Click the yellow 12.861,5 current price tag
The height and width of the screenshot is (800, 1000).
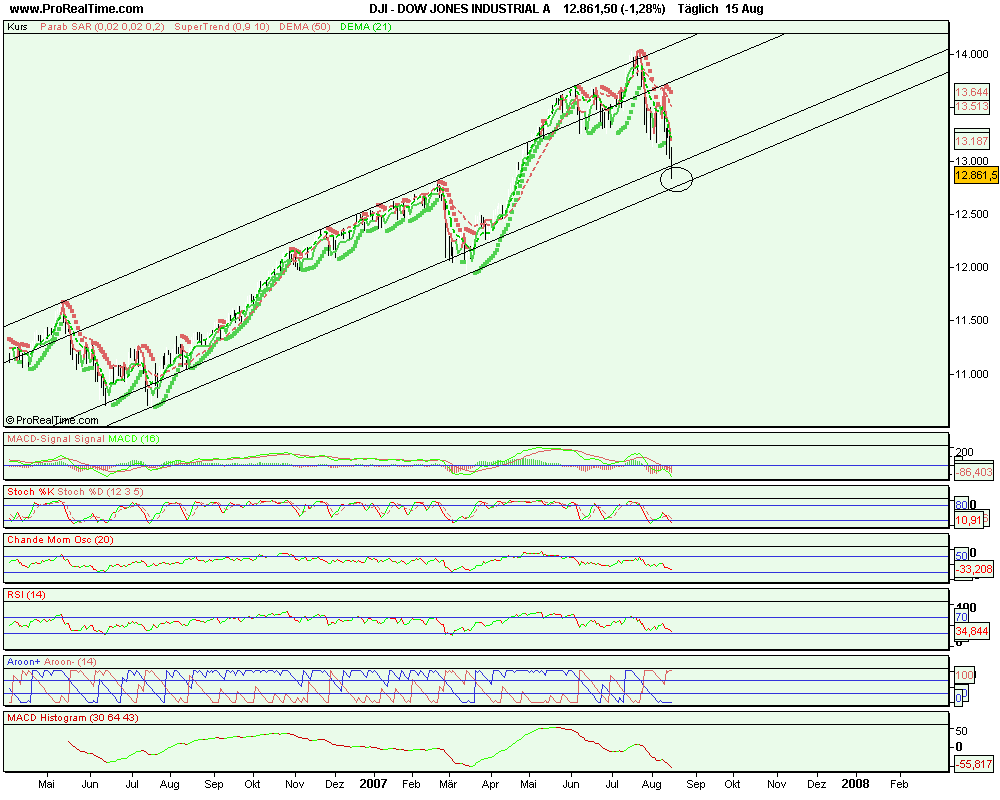click(976, 175)
